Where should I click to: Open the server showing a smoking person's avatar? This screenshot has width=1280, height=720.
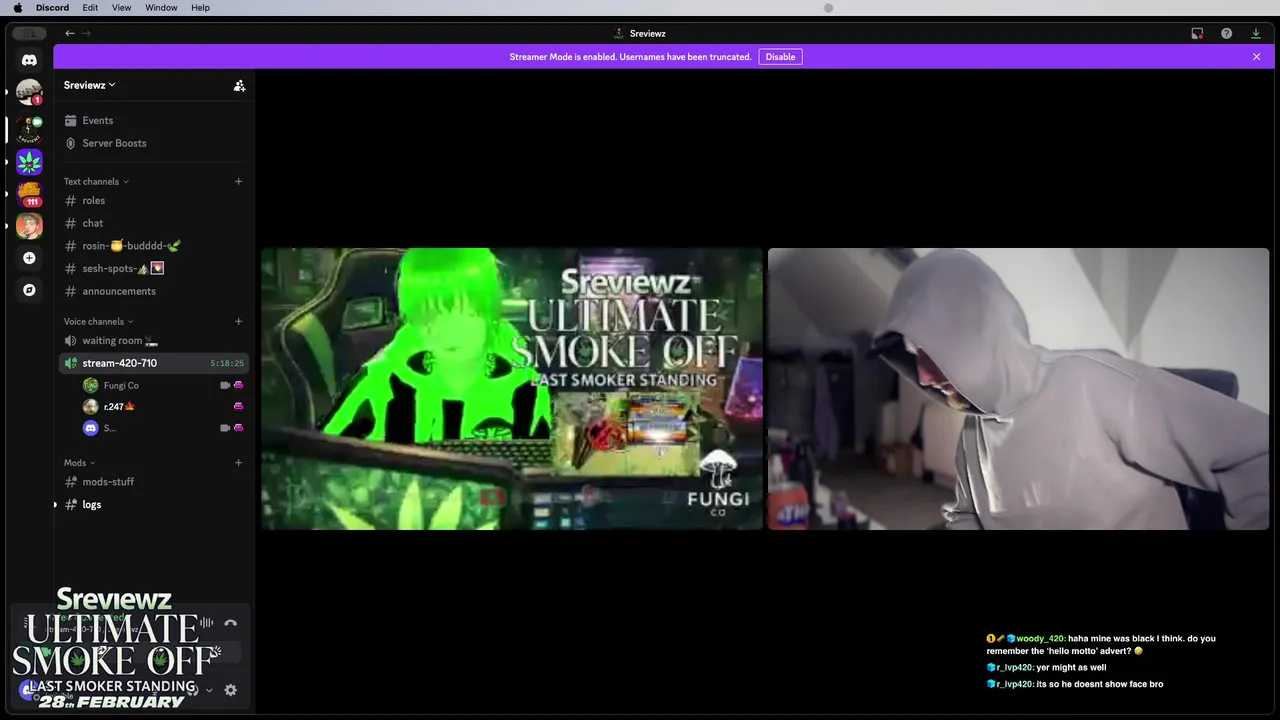click(x=29, y=225)
